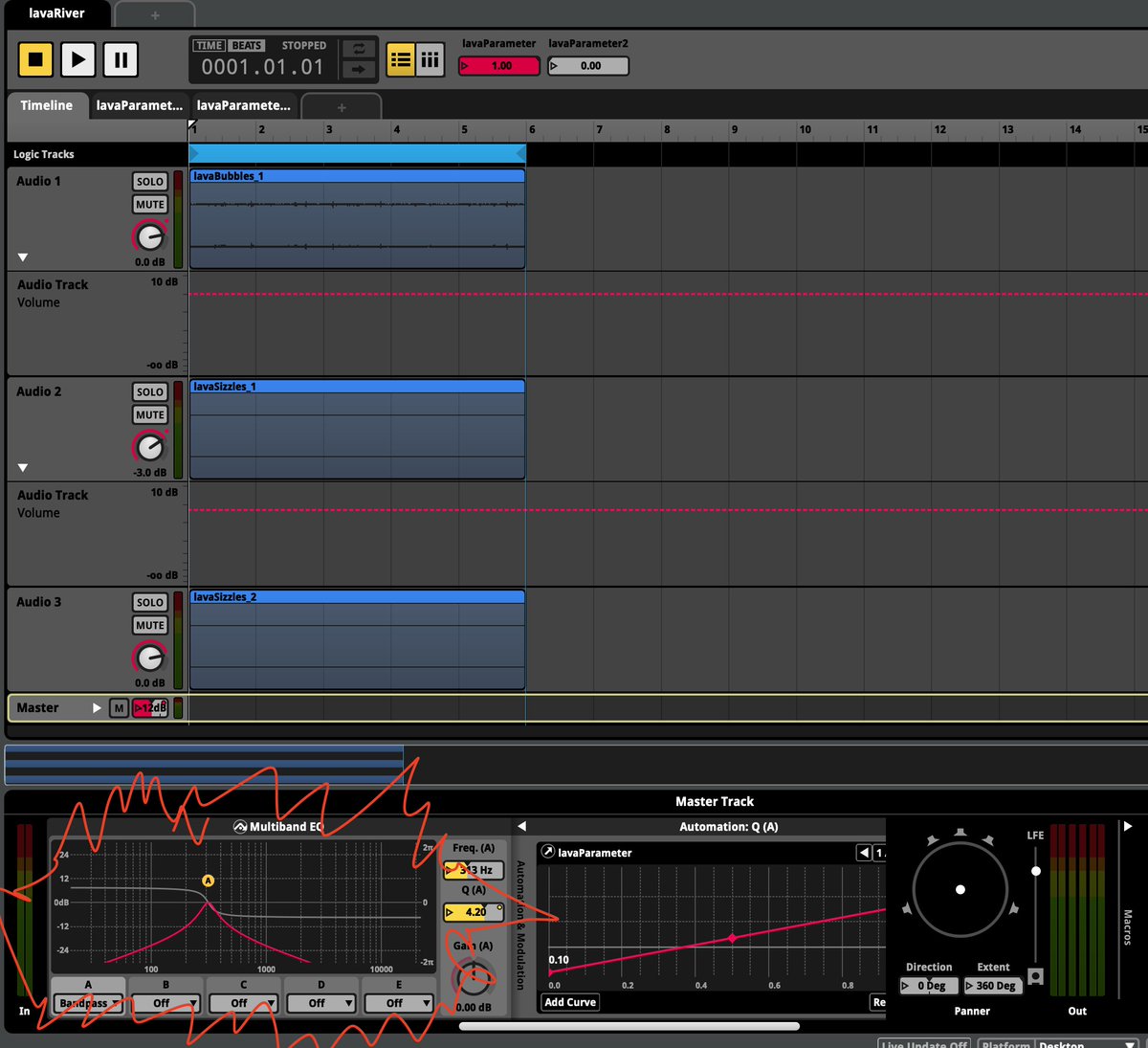This screenshot has width=1148, height=1048.
Task: Open first lavaParamet... parameter tab
Action: click(x=140, y=105)
